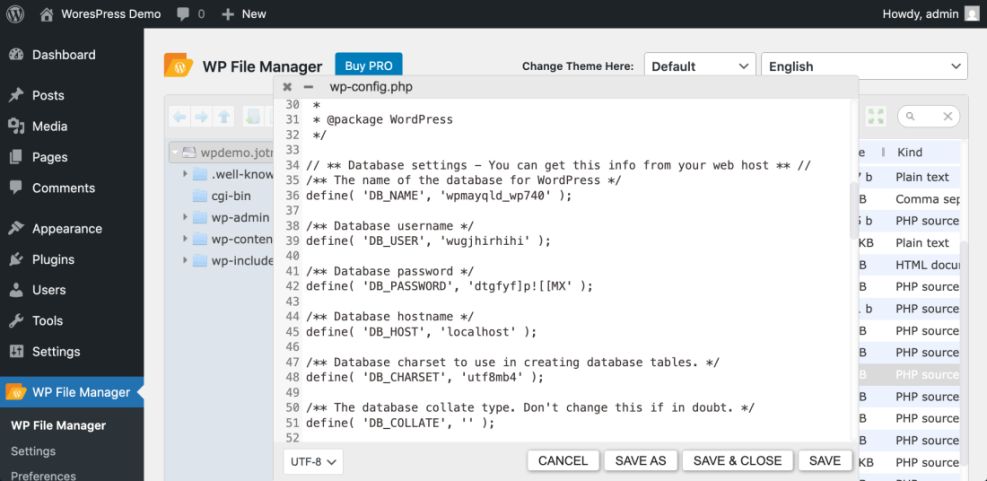
Task: Click the Buy PRO button
Action: [x=369, y=65]
